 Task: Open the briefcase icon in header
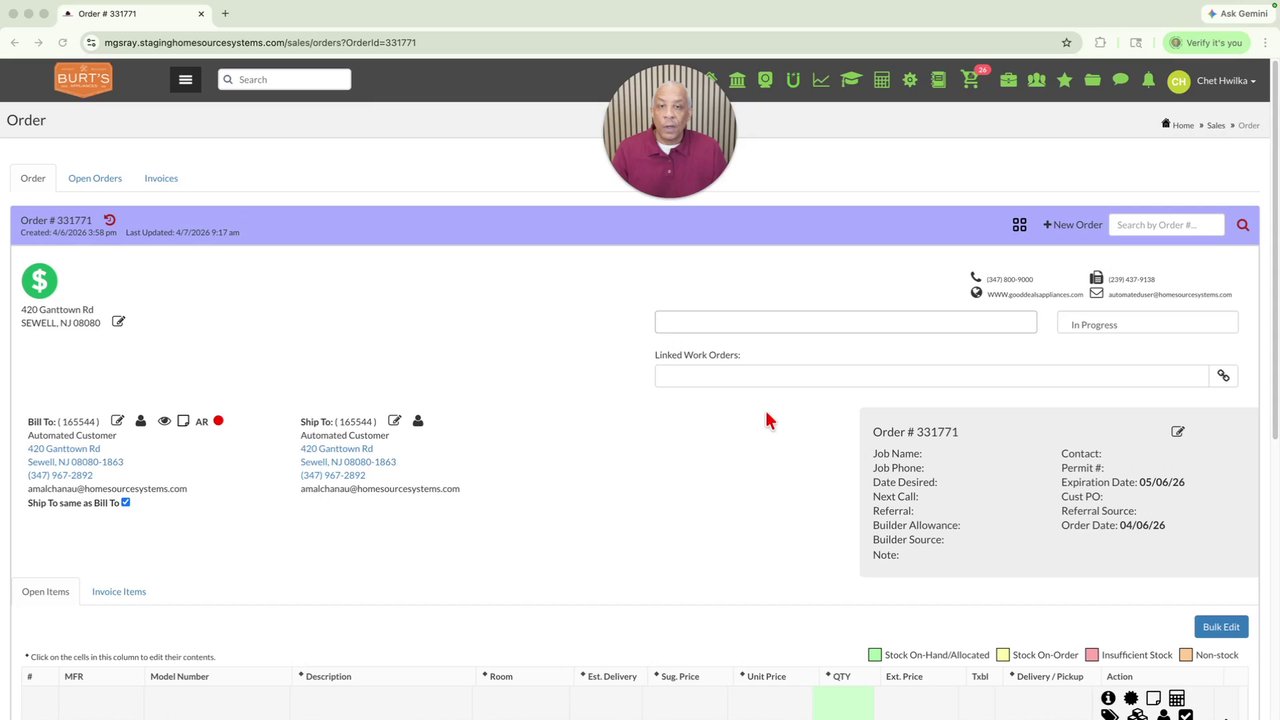click(x=1008, y=80)
